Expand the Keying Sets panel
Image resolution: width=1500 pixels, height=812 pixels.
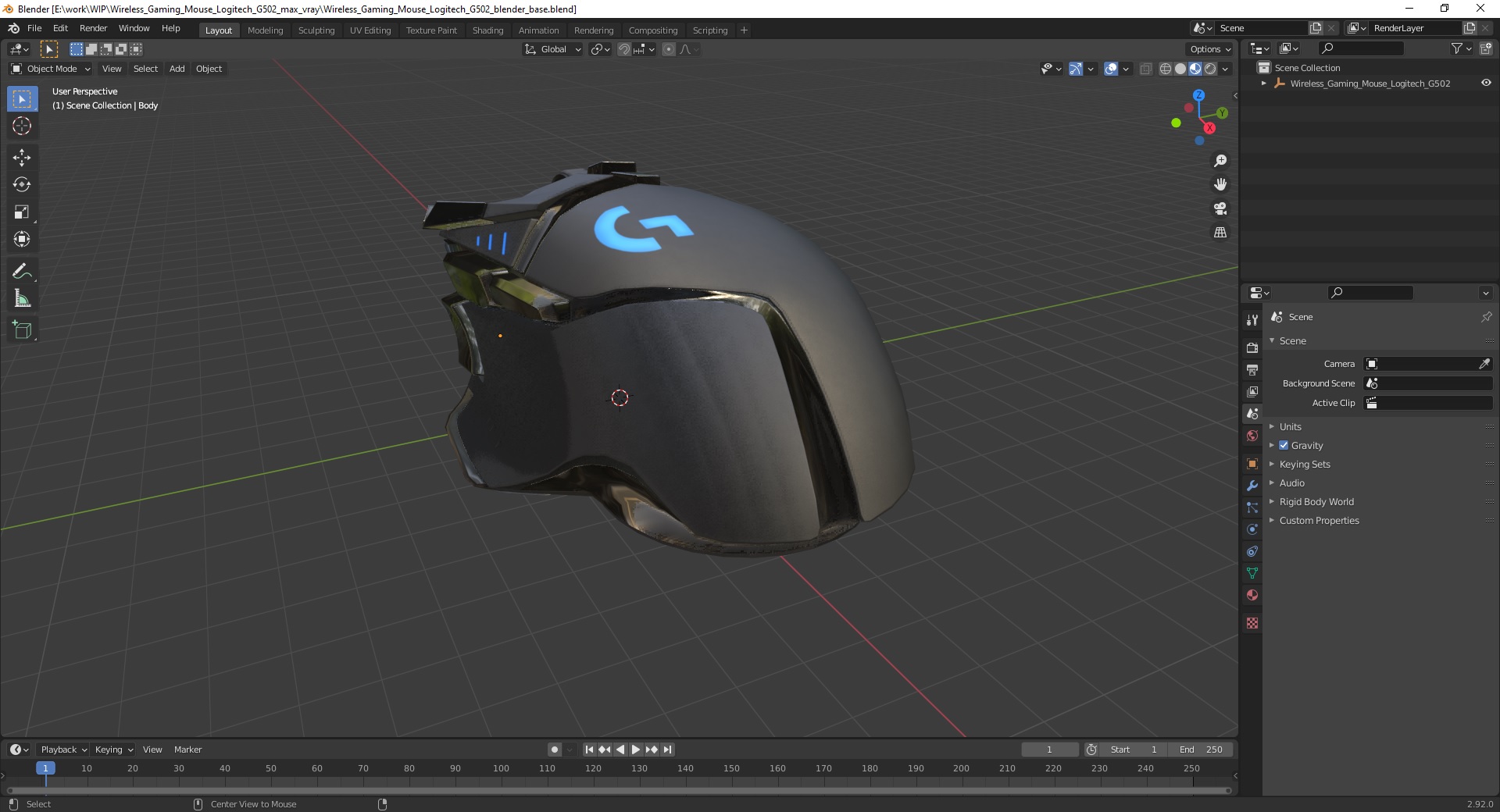coord(1305,464)
